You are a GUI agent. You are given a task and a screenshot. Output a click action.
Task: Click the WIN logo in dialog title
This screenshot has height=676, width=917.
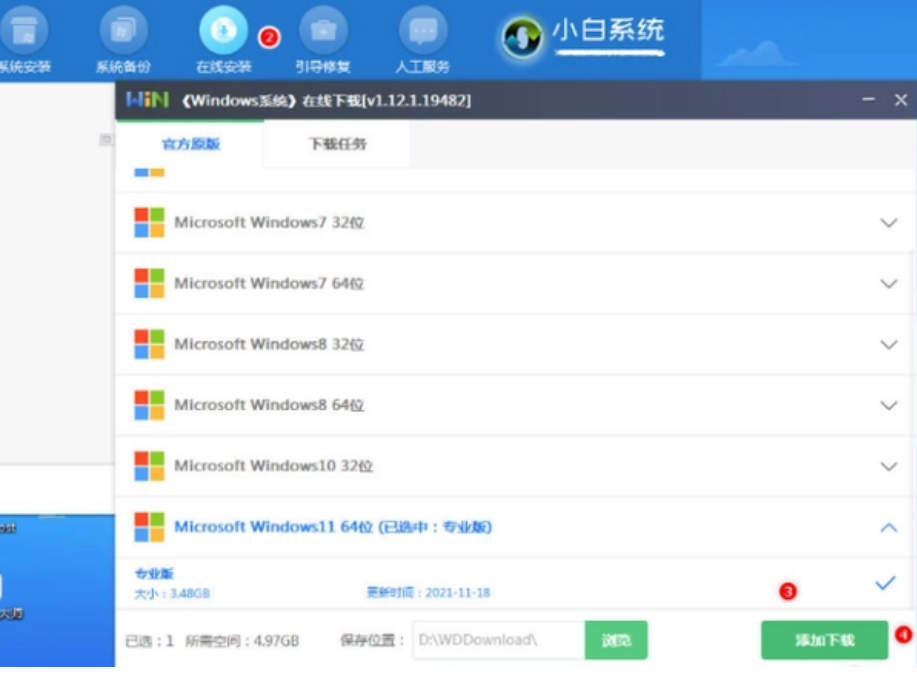147,100
